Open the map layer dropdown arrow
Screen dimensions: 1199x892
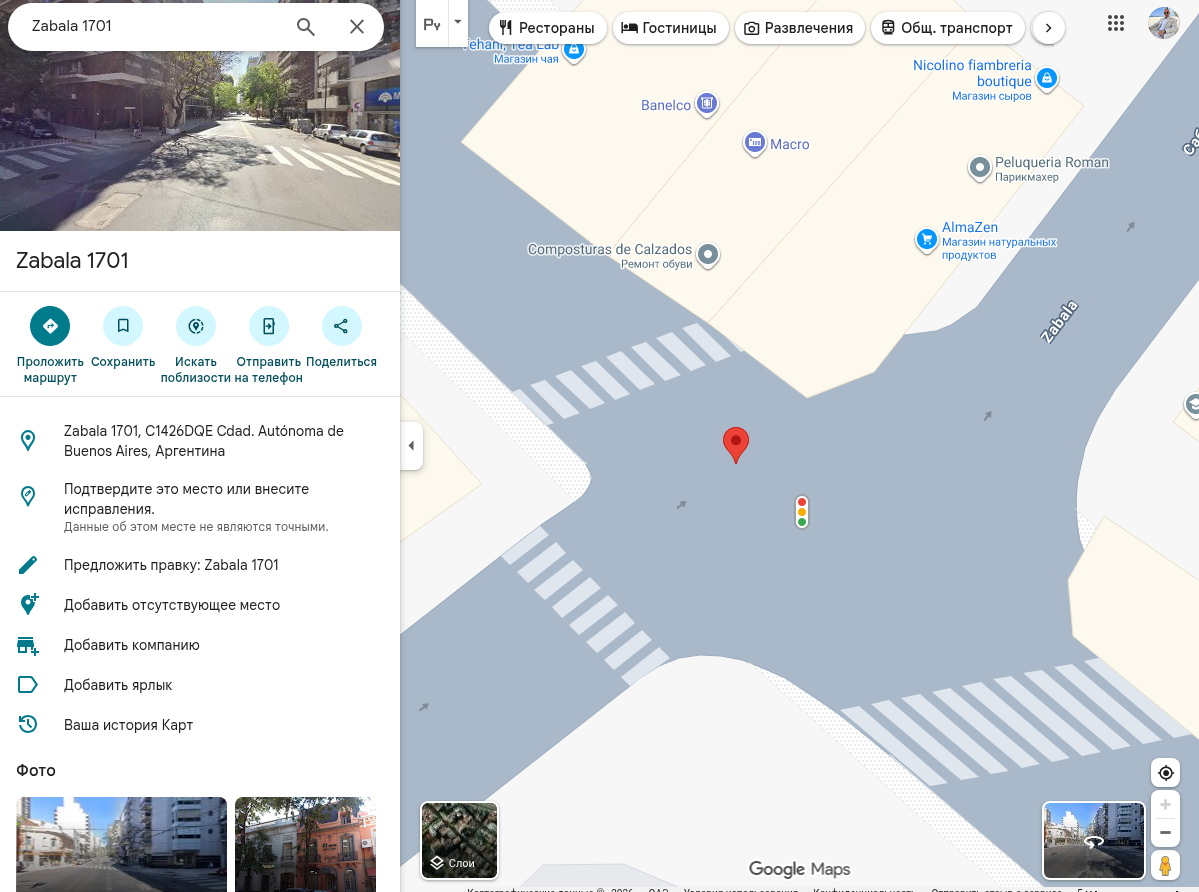(x=458, y=21)
